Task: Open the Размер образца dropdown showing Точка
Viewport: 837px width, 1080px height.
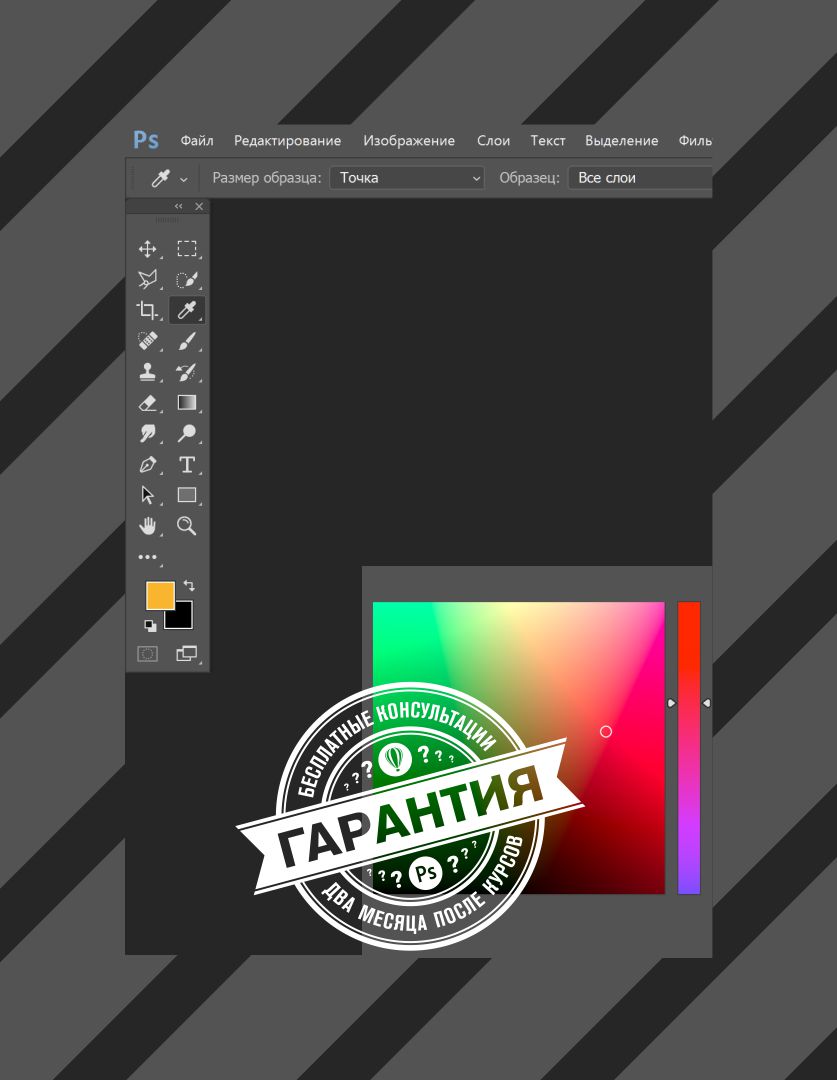Action: point(407,178)
